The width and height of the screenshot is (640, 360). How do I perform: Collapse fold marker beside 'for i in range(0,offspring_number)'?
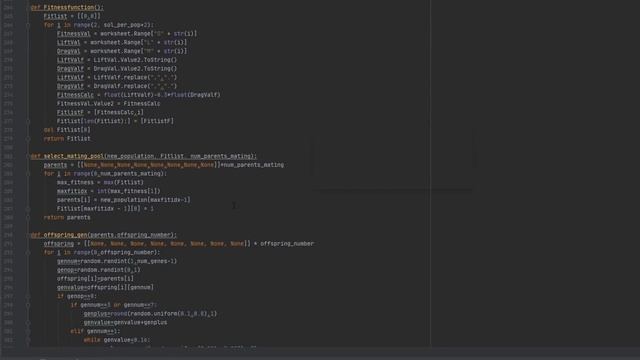pyautogui.click(x=28, y=252)
